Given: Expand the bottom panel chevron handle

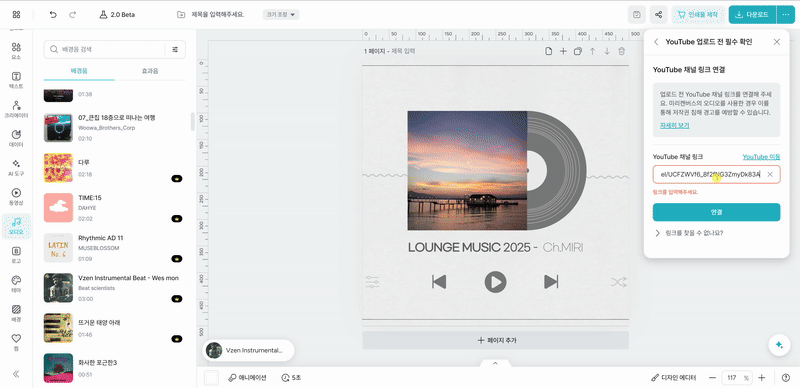Looking at the screenshot, I should click(x=494, y=363).
